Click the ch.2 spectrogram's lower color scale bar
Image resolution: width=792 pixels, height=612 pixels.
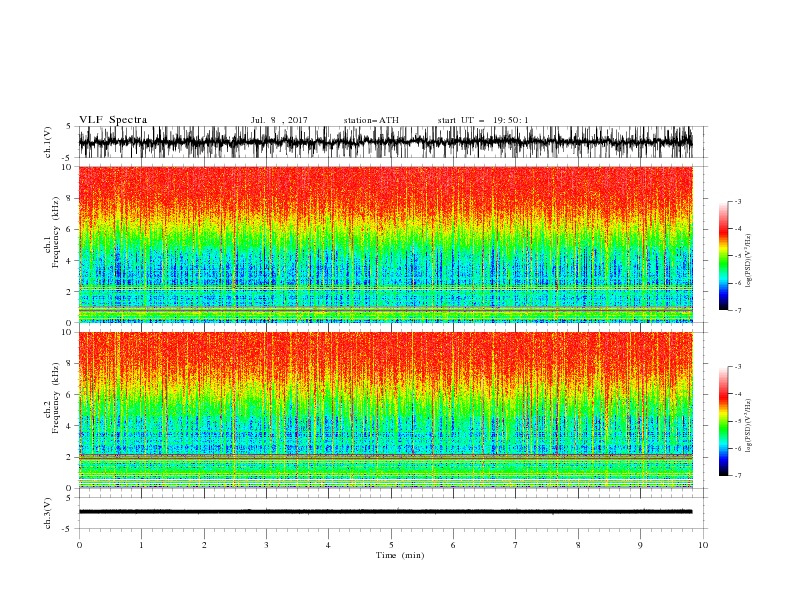click(723, 421)
